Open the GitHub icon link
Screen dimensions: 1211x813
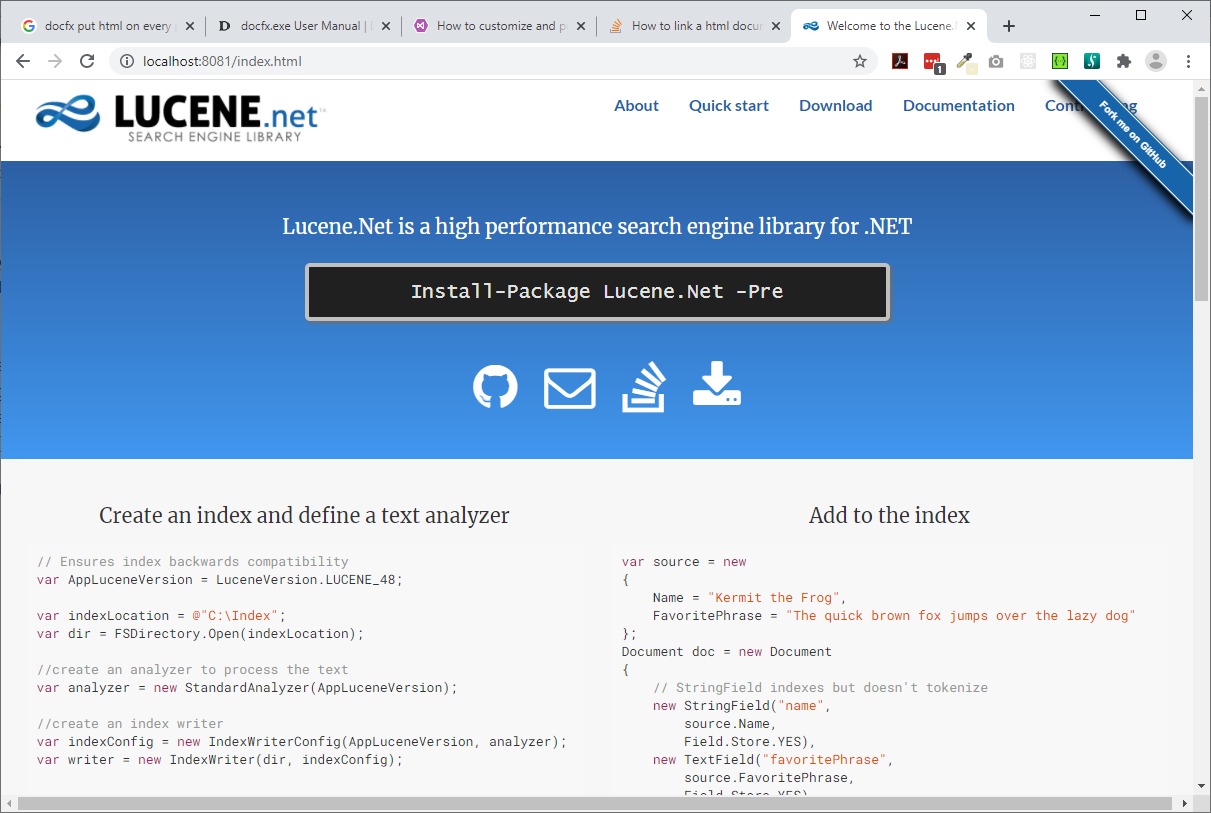(495, 387)
